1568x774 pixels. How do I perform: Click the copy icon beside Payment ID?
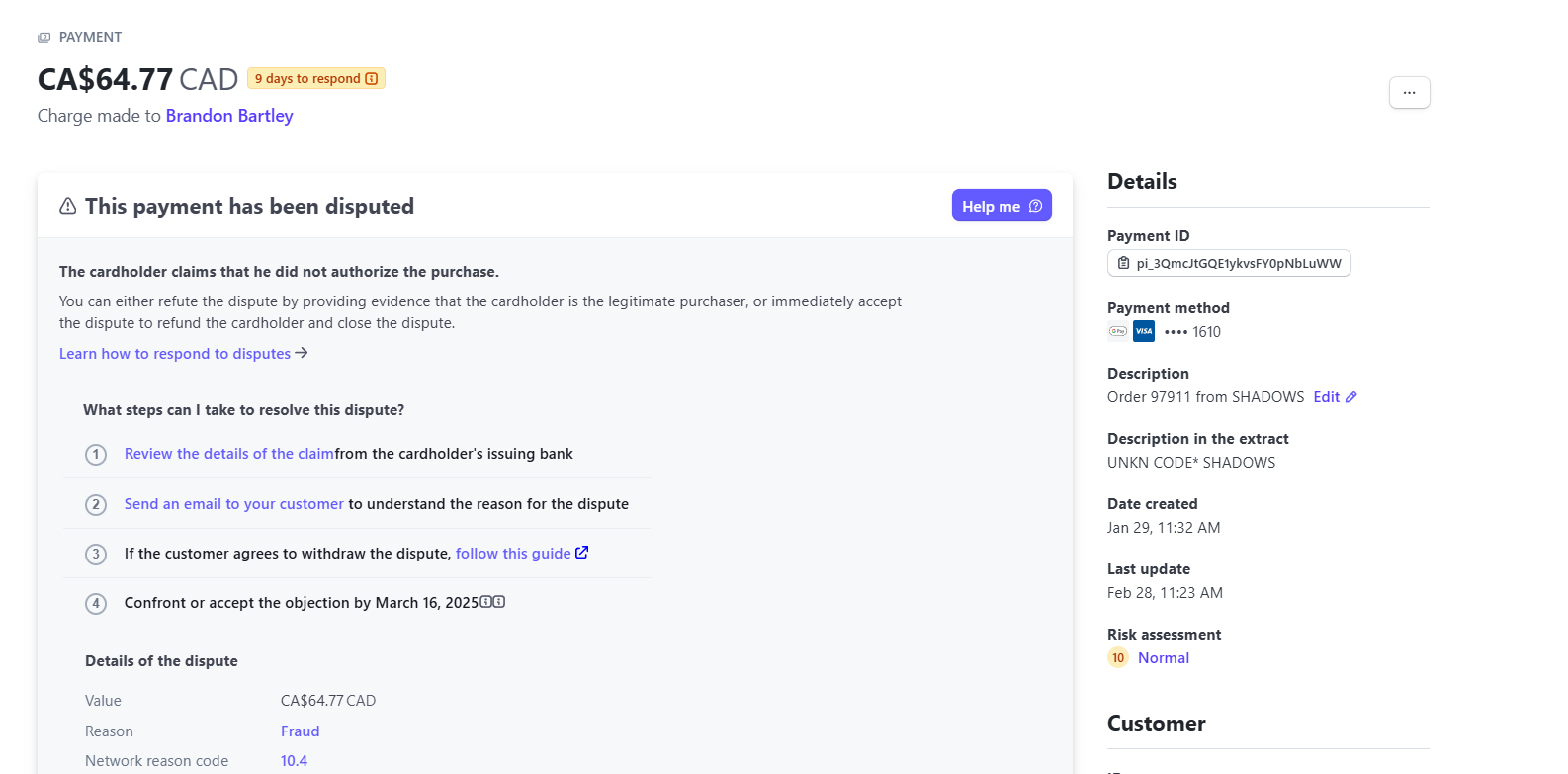click(1123, 263)
